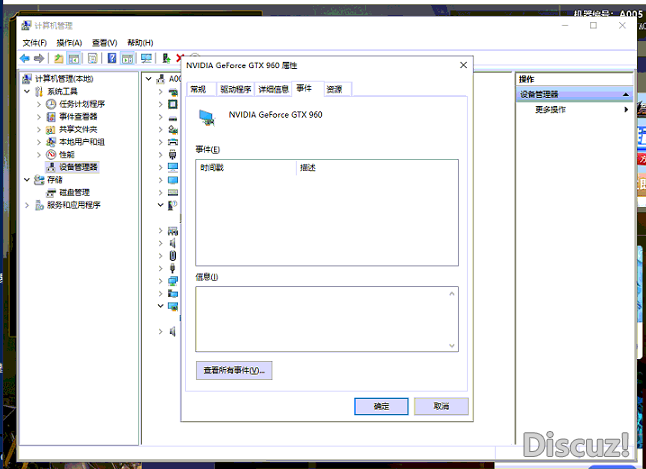
Task: Toggle the show/hide console tree toolbar icon
Action: (74, 59)
